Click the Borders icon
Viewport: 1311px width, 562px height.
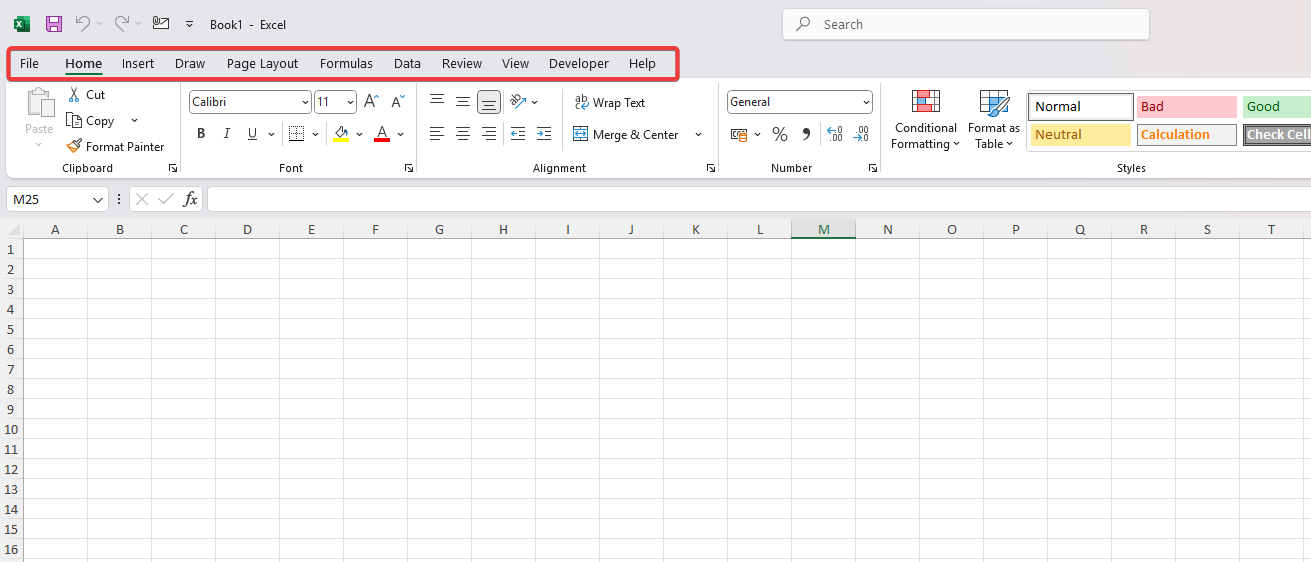coord(296,134)
